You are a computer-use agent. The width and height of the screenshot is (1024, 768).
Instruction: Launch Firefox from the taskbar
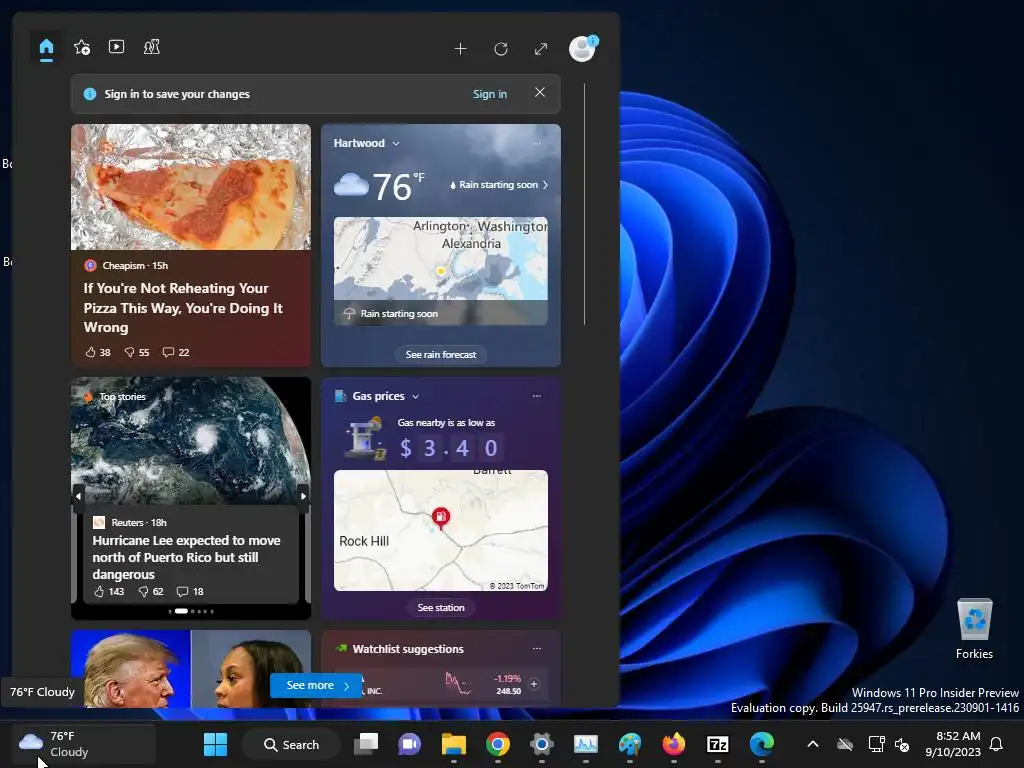point(673,744)
